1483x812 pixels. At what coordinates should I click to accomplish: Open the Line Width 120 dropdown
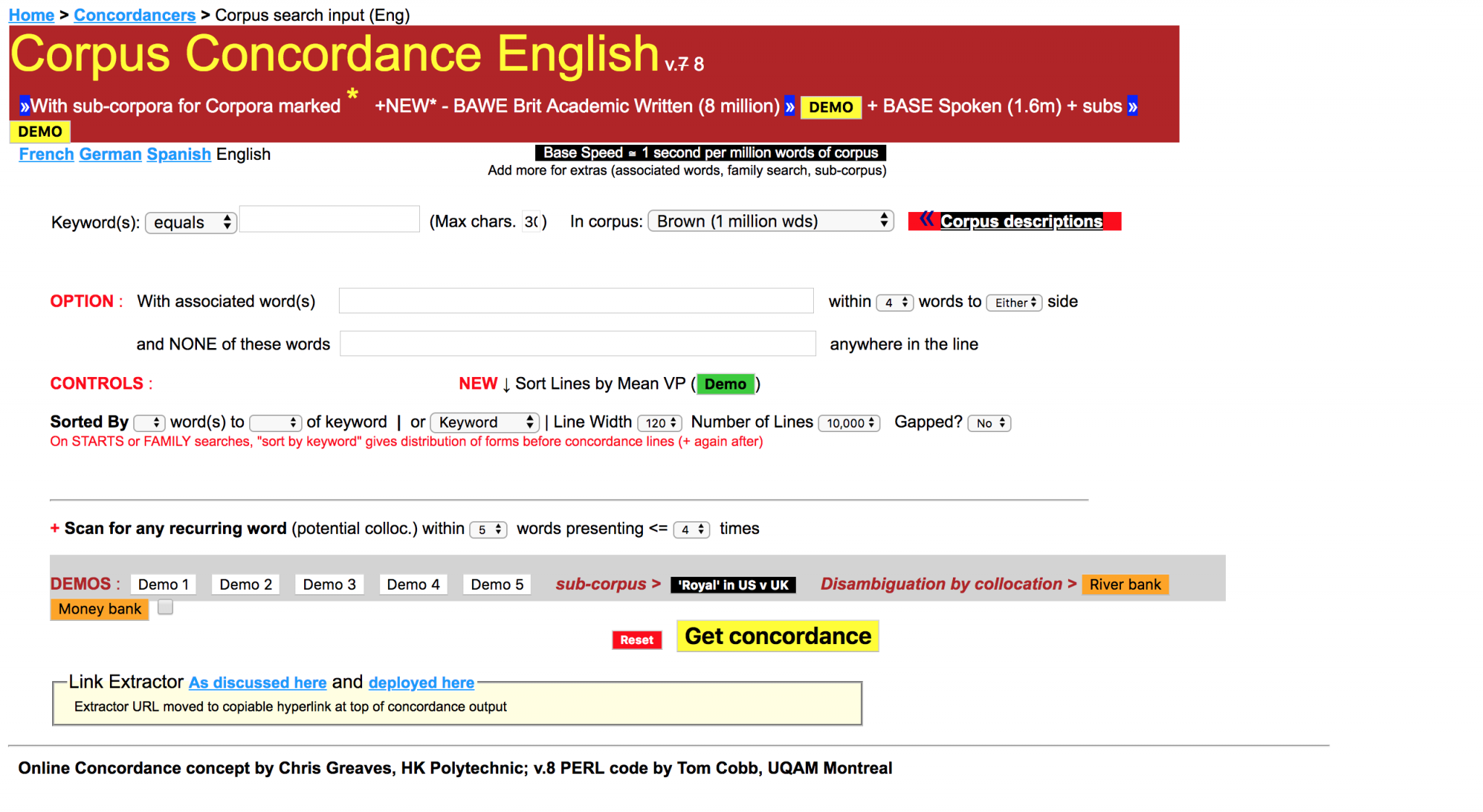659,423
